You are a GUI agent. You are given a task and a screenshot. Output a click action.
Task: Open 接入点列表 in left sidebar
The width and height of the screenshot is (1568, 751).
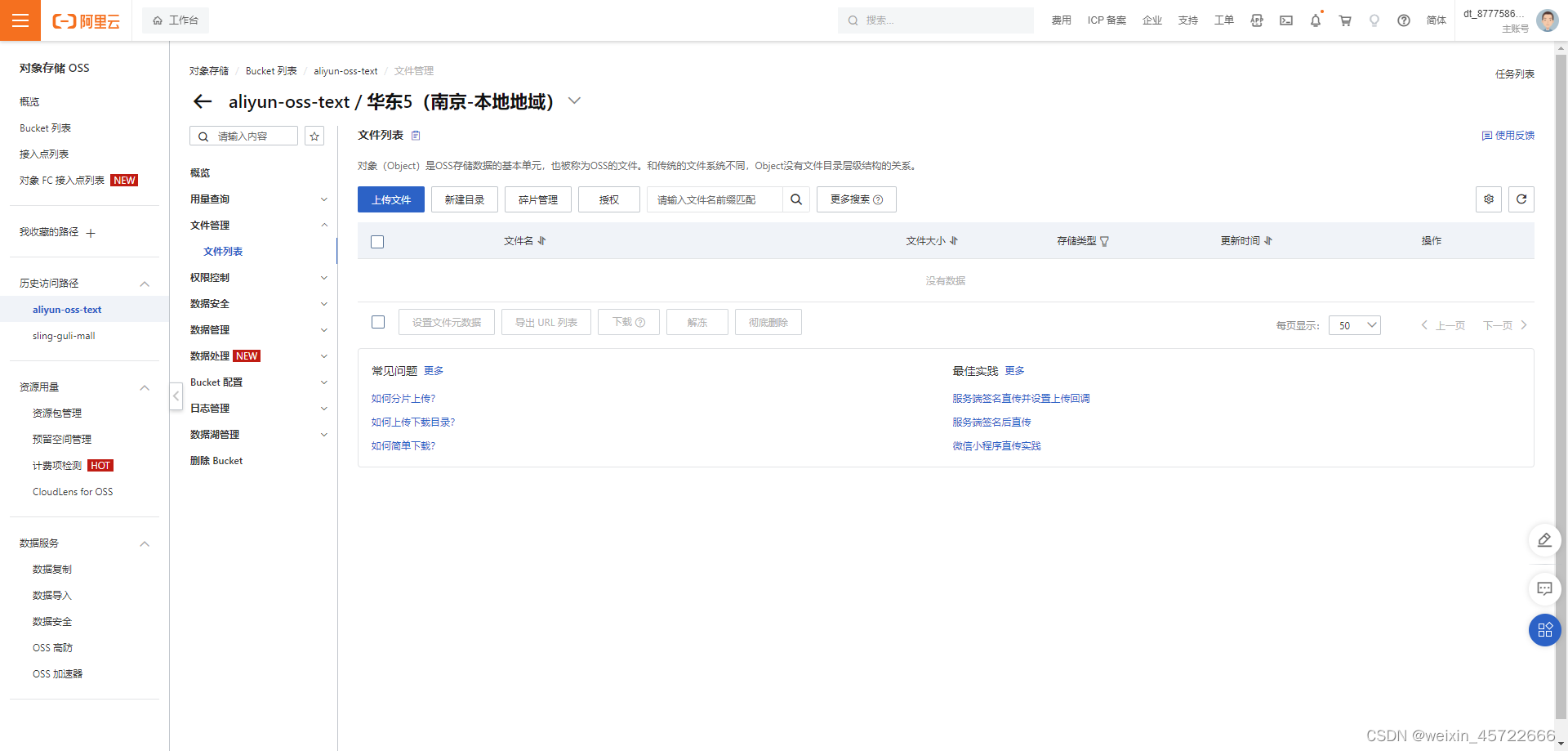point(44,154)
